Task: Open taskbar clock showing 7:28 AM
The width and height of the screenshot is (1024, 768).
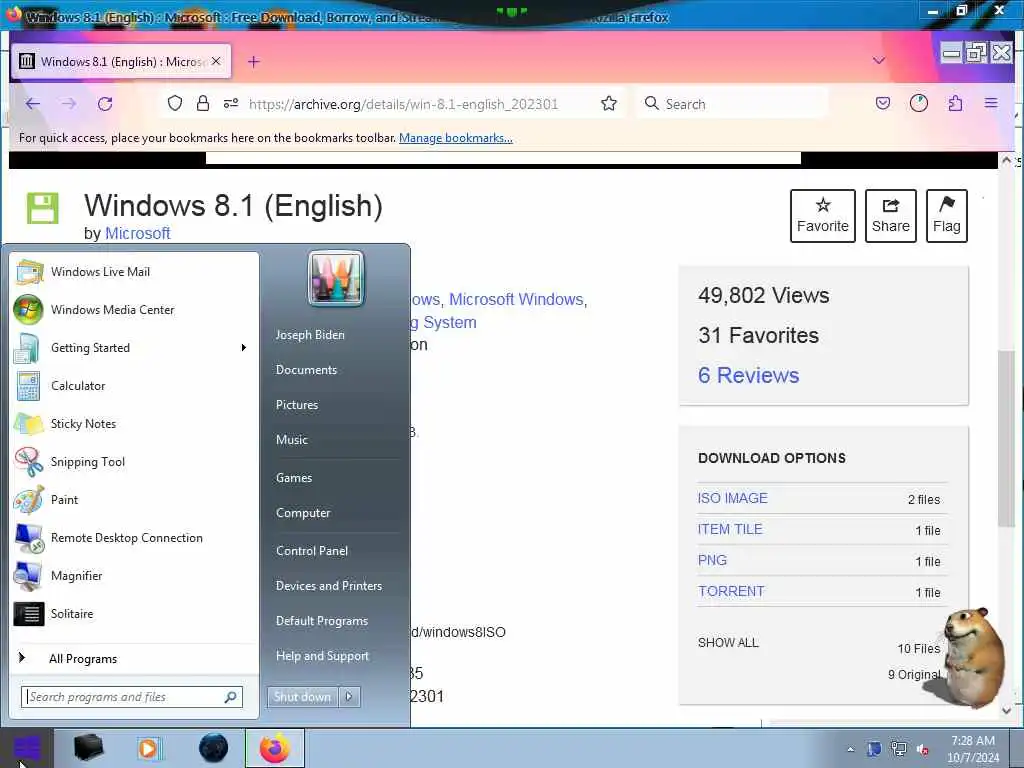Action: pos(973,748)
